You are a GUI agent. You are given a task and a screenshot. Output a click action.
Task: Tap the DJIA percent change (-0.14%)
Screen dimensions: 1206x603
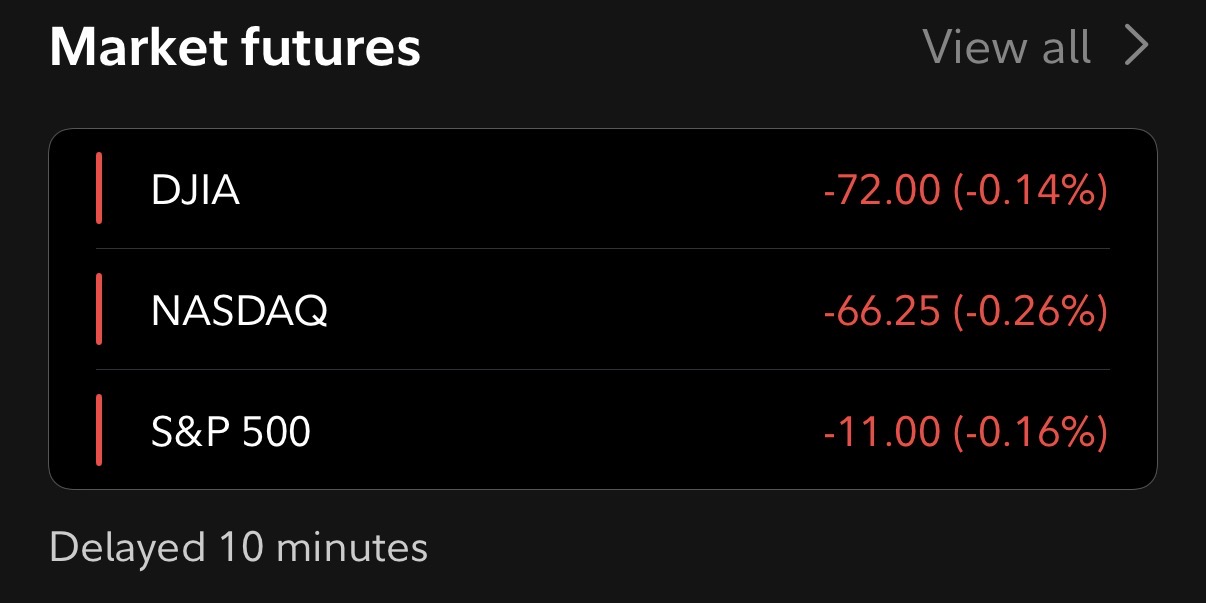(1030, 190)
